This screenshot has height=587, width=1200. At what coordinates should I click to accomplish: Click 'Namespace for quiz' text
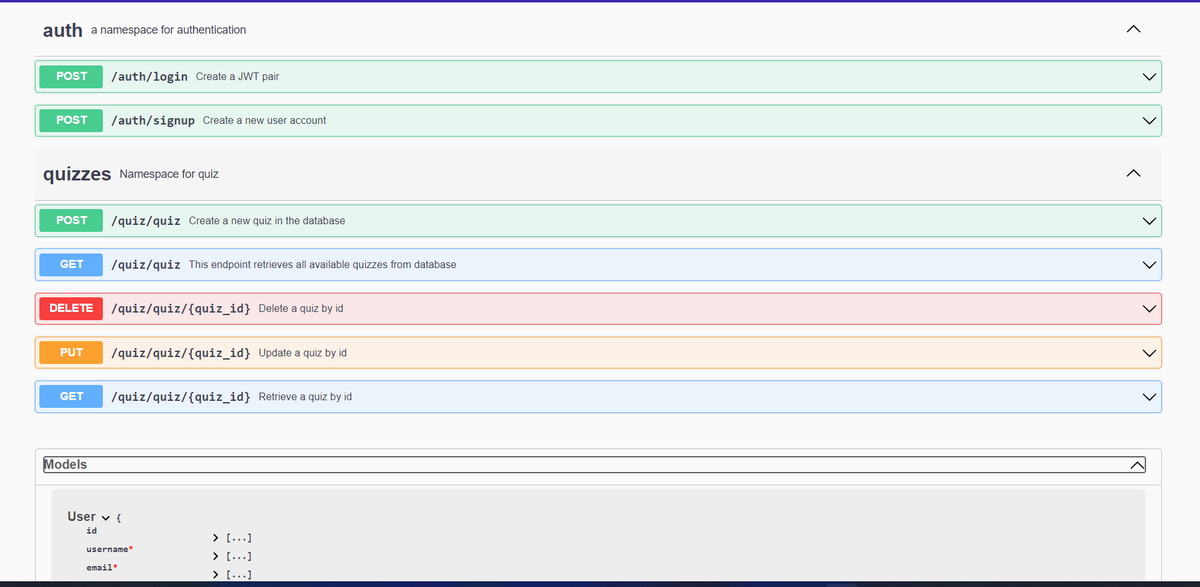pyautogui.click(x=169, y=174)
